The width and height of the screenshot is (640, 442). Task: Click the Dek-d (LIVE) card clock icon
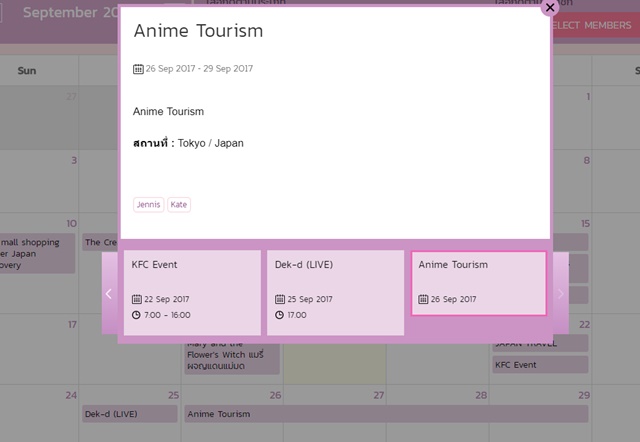280,315
